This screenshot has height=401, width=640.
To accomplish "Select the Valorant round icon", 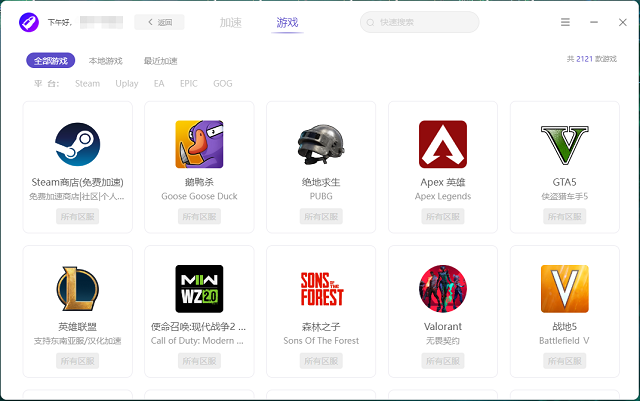I will coord(443,289).
